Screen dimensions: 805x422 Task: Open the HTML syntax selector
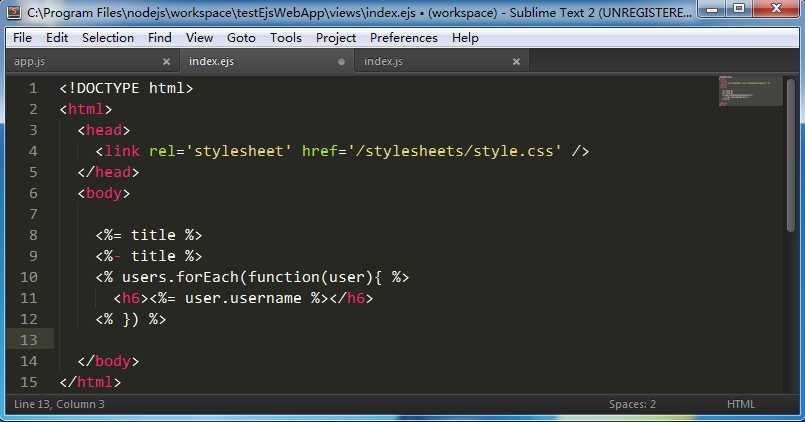pos(741,405)
